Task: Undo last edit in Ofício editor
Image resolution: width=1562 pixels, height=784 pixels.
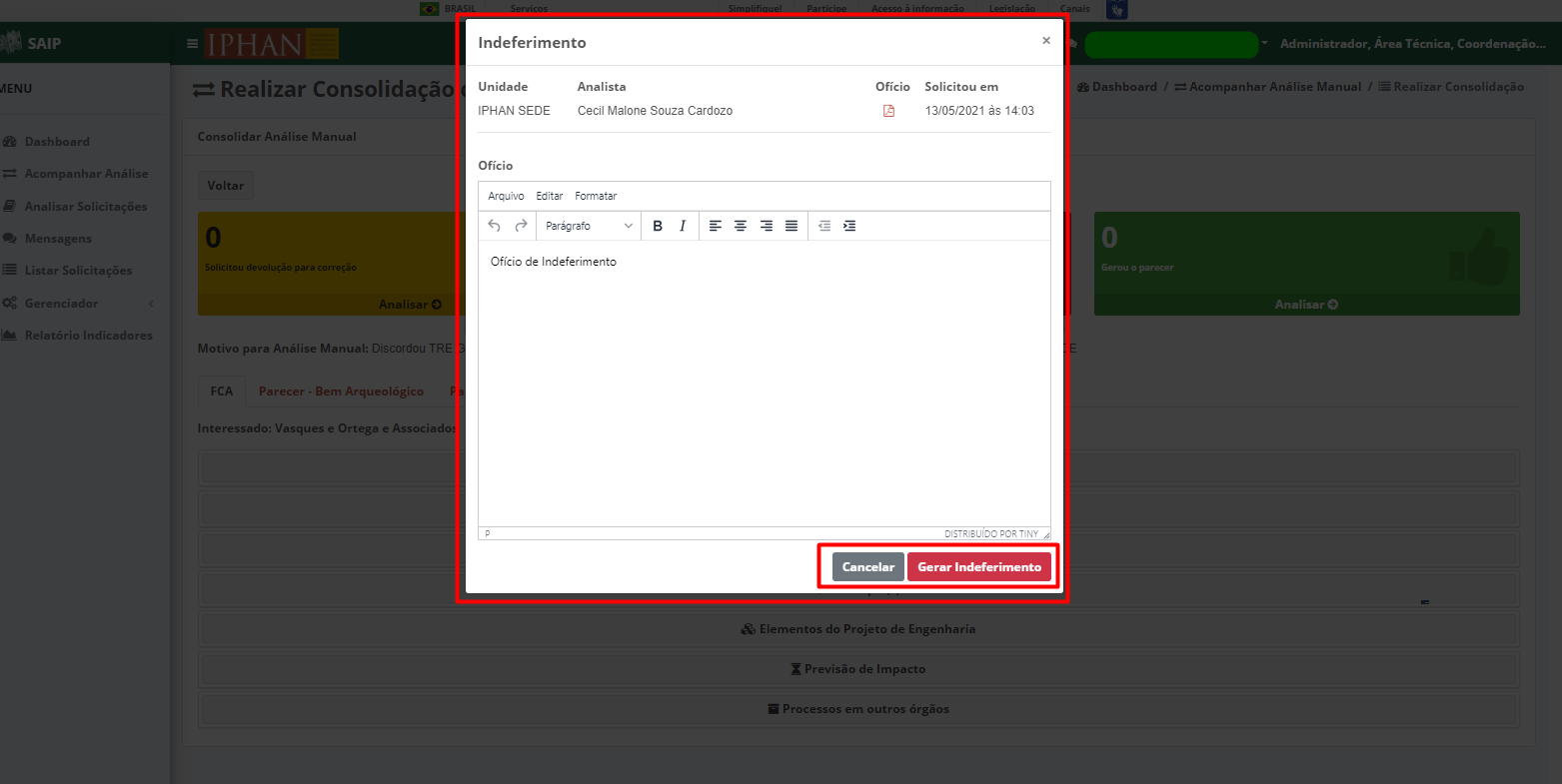Action: (494, 226)
